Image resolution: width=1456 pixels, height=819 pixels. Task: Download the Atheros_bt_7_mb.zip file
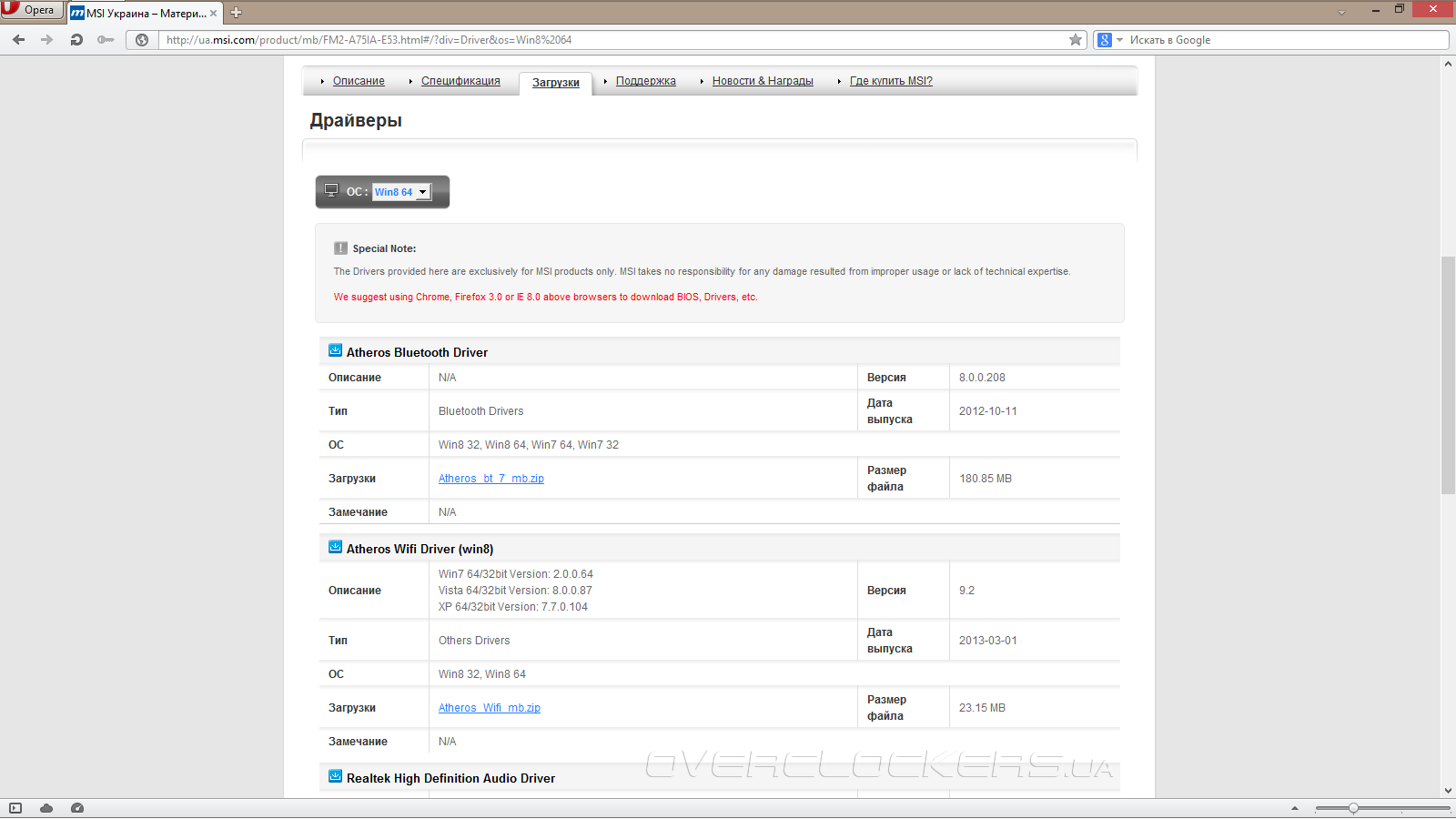pos(491,479)
